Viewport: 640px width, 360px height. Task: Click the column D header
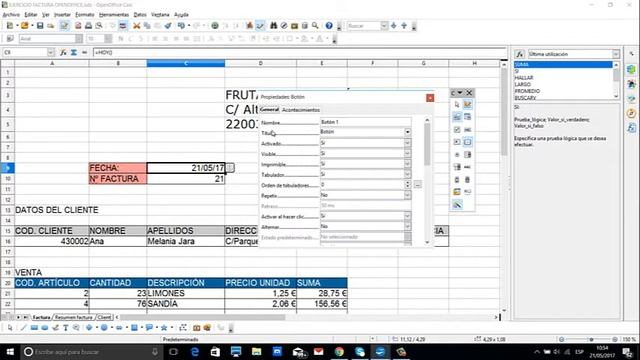tap(260, 63)
